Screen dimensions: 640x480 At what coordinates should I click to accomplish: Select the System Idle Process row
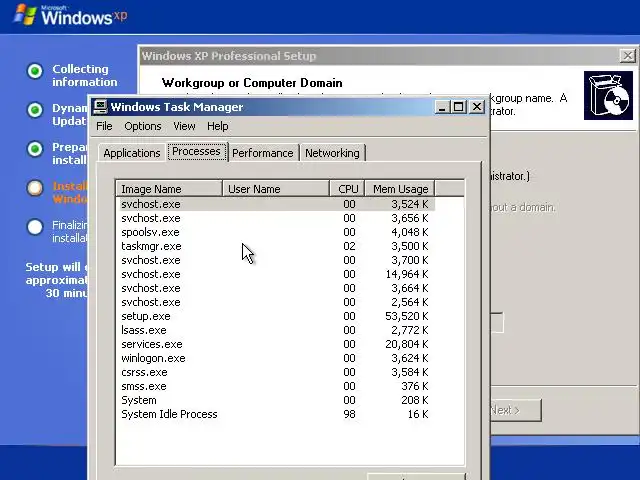(x=277, y=414)
